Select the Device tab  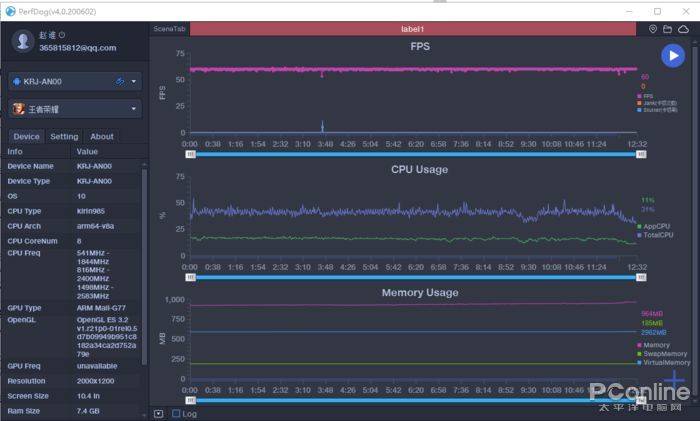[x=27, y=136]
